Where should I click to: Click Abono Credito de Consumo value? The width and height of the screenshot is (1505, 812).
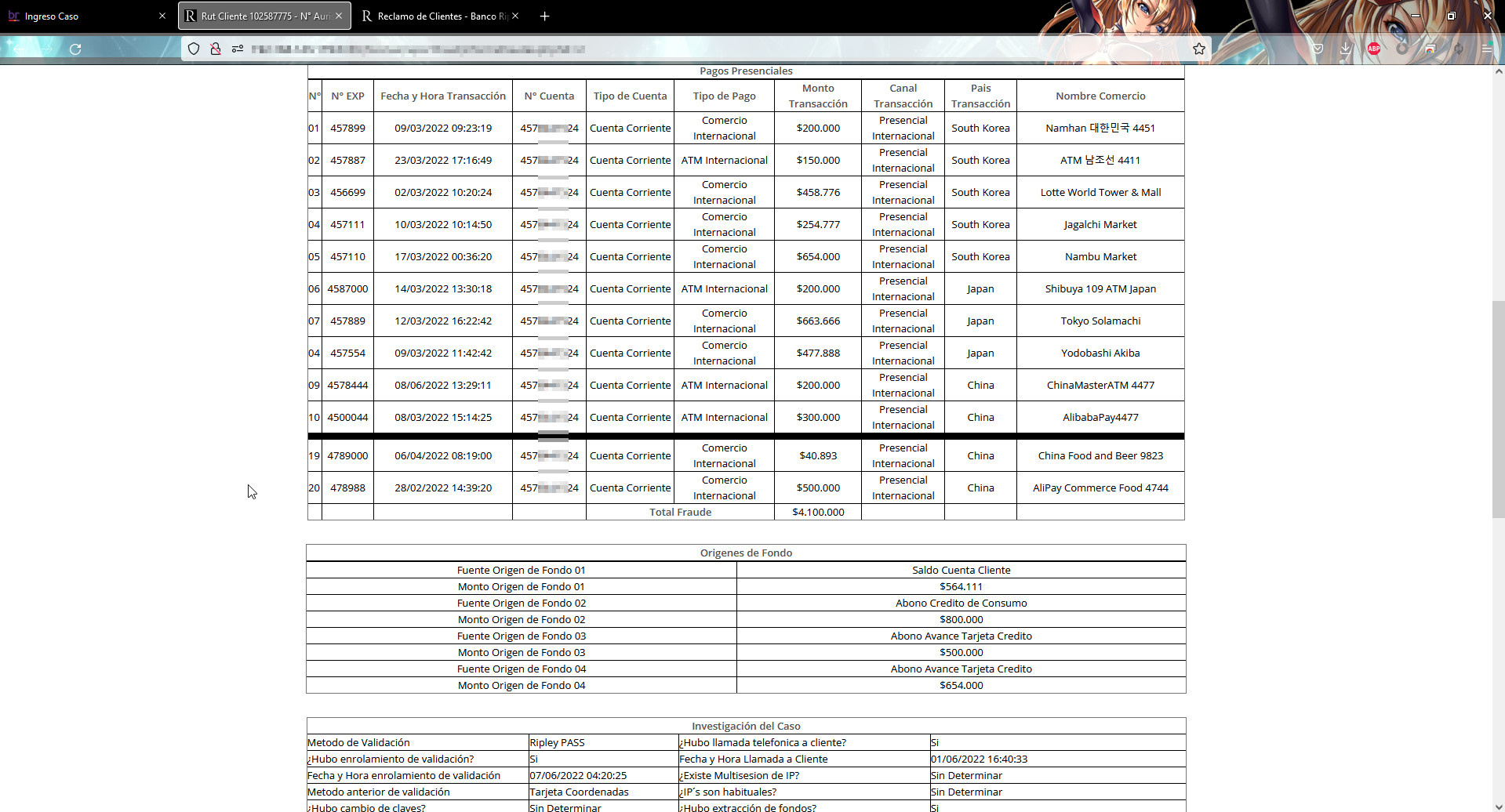coord(962,604)
